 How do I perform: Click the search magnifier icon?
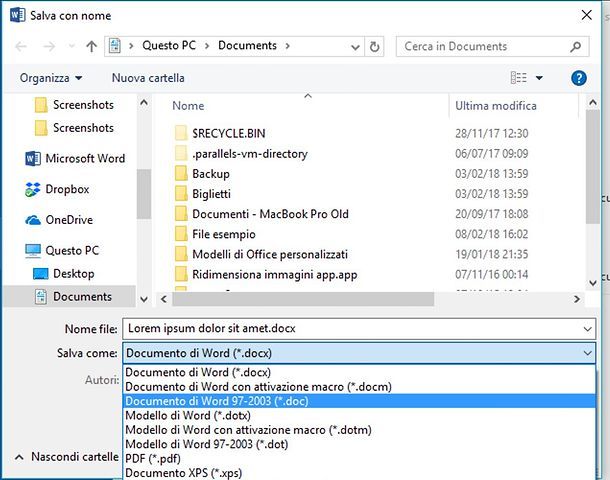point(575,47)
